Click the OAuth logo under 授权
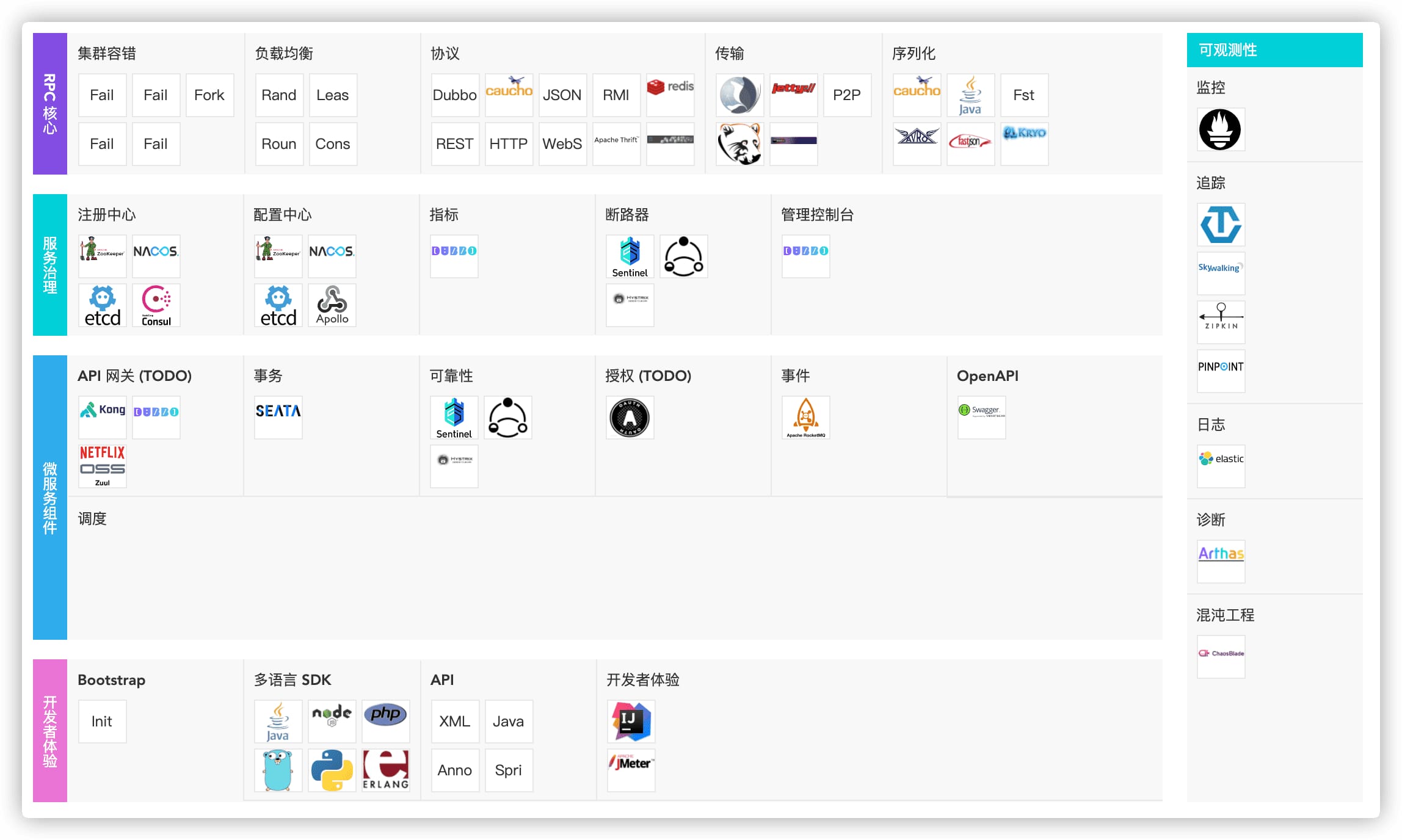This screenshot has height=840, width=1402. pyautogui.click(x=630, y=418)
